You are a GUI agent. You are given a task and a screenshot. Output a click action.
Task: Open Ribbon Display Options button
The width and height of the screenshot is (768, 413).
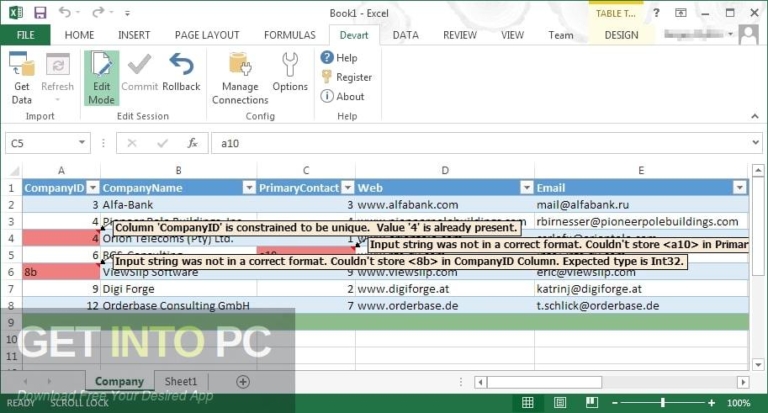click(x=681, y=13)
